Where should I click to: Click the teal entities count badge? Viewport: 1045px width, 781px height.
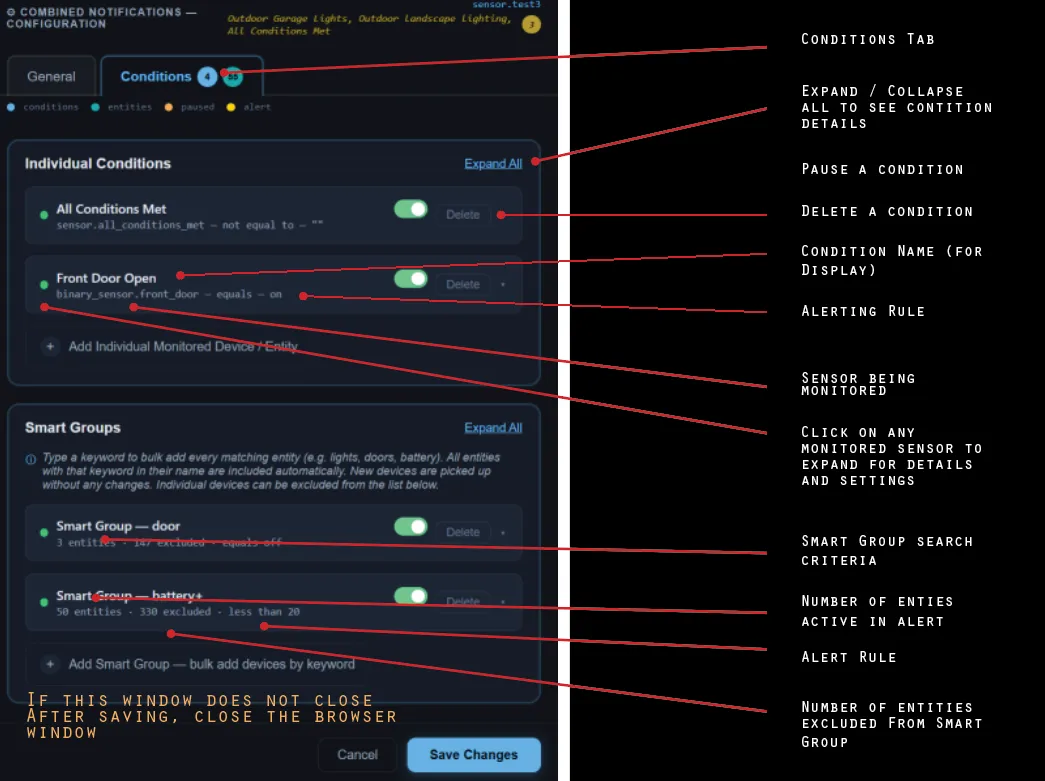coord(233,77)
